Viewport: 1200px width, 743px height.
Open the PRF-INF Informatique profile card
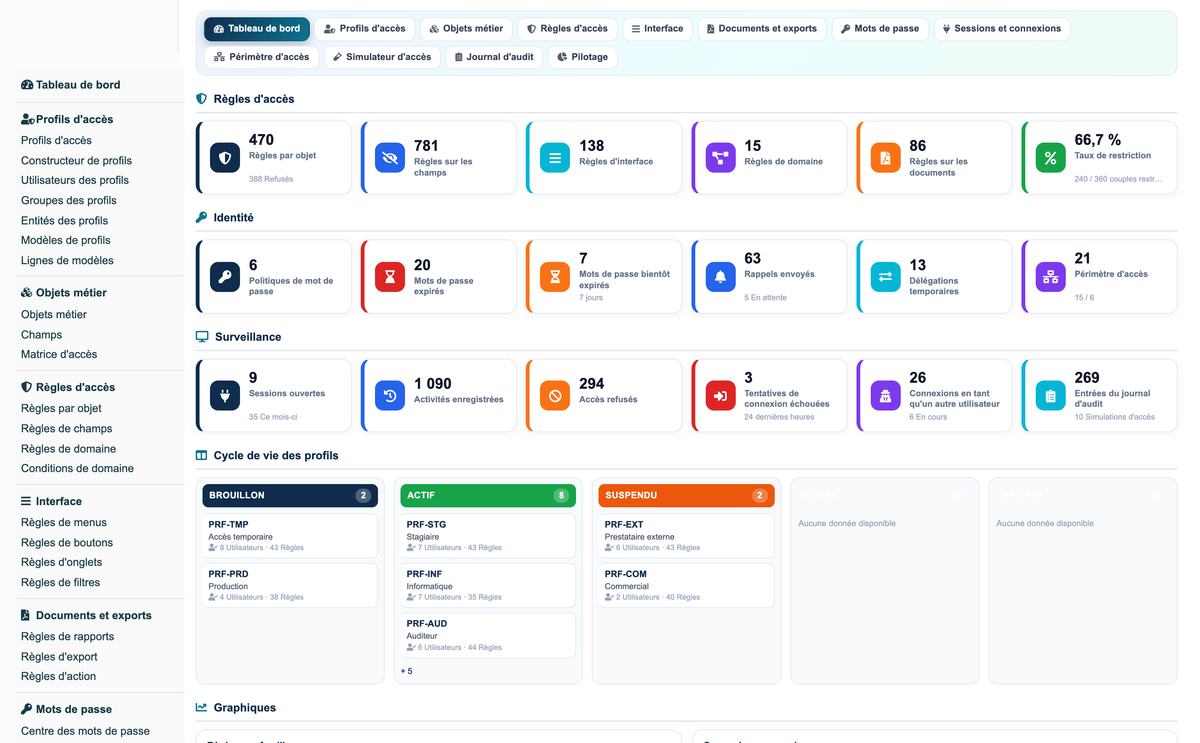tap(488, 585)
